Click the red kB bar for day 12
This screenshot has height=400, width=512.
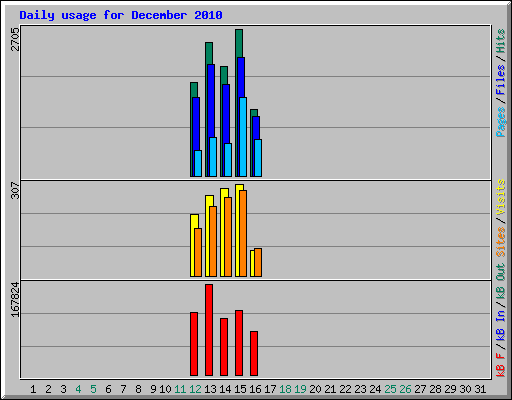(x=194, y=344)
